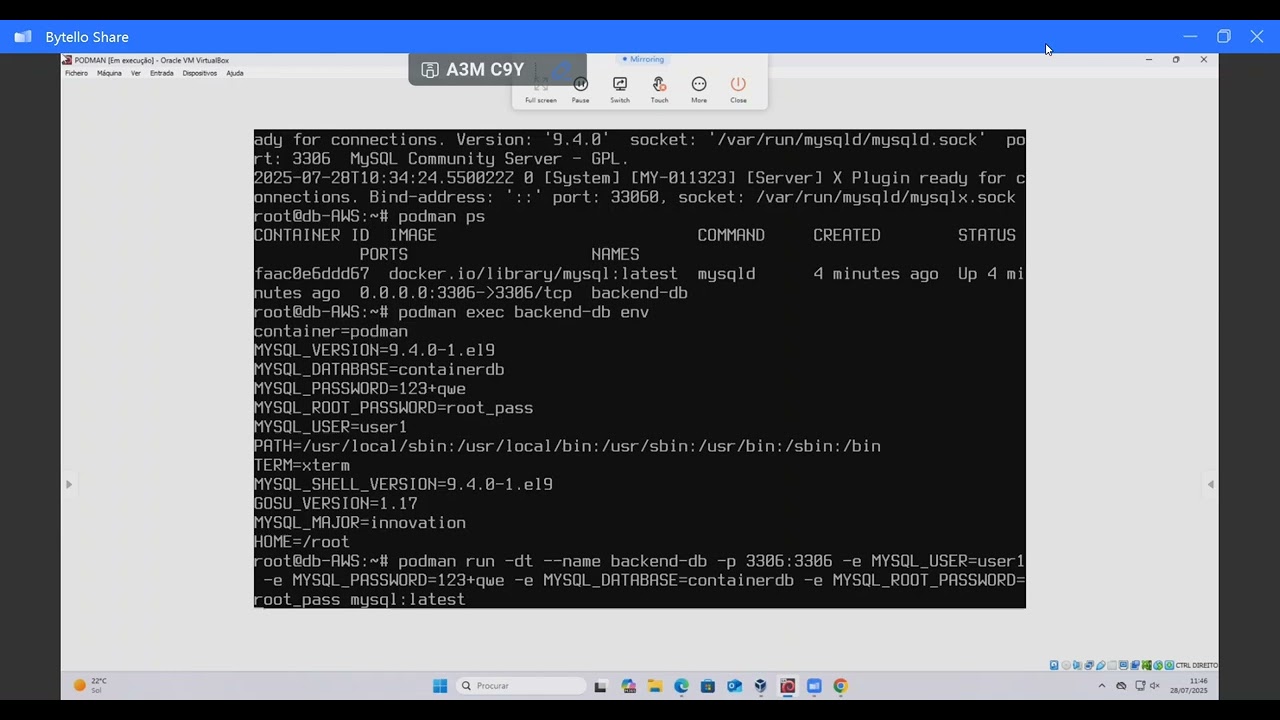Click the CTRL DIREITO host key indicator
This screenshot has height=720, width=1280.
1197,665
